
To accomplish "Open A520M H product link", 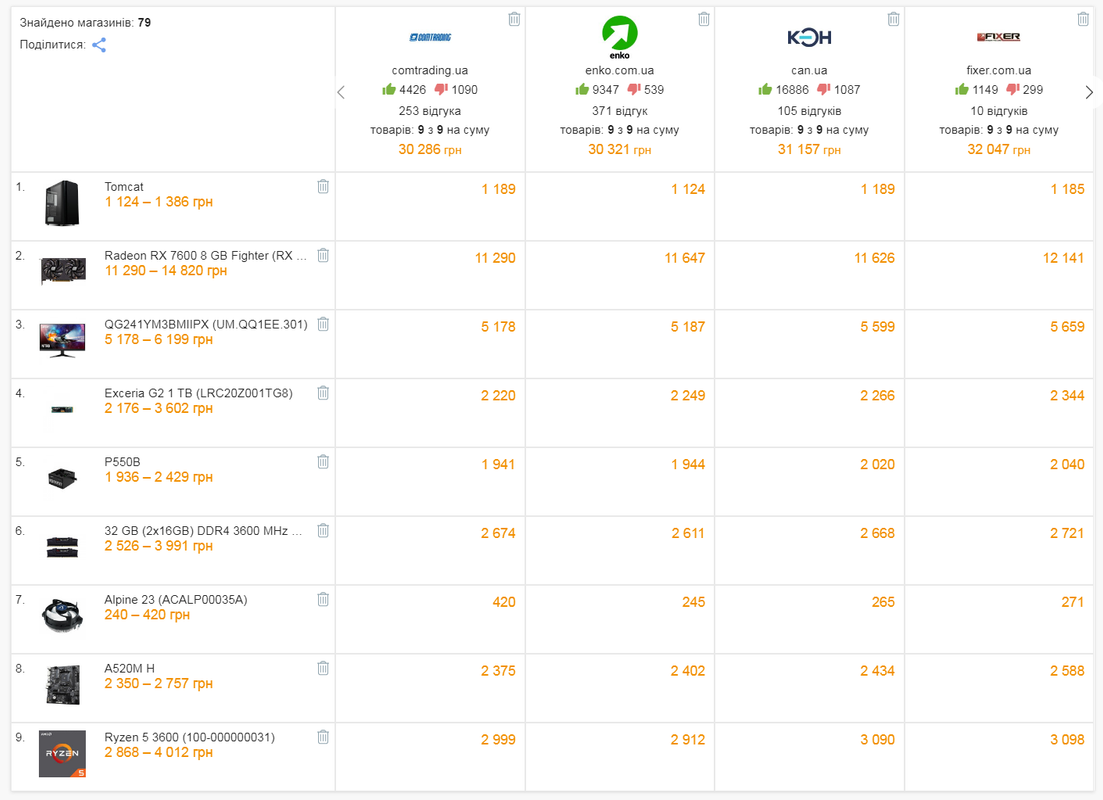I will click(129, 668).
